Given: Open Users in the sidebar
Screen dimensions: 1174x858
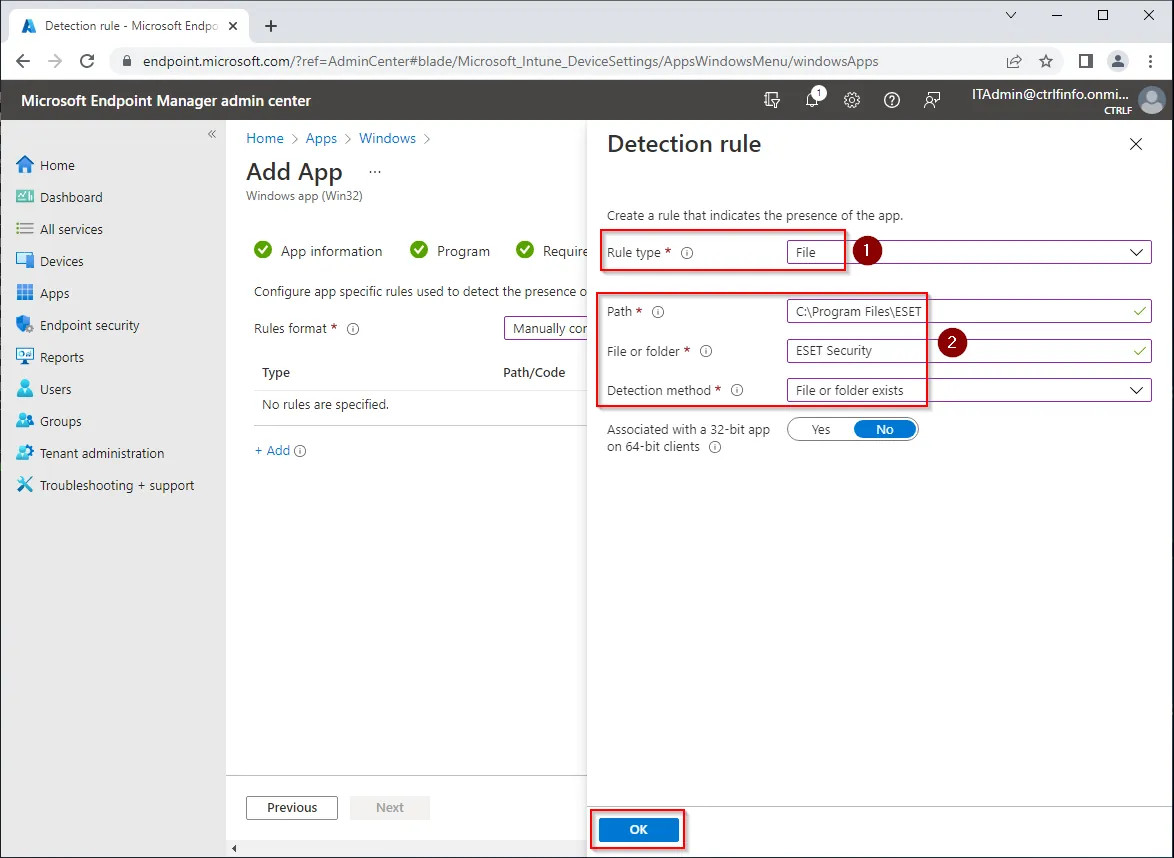Looking at the screenshot, I should (x=43, y=389).
